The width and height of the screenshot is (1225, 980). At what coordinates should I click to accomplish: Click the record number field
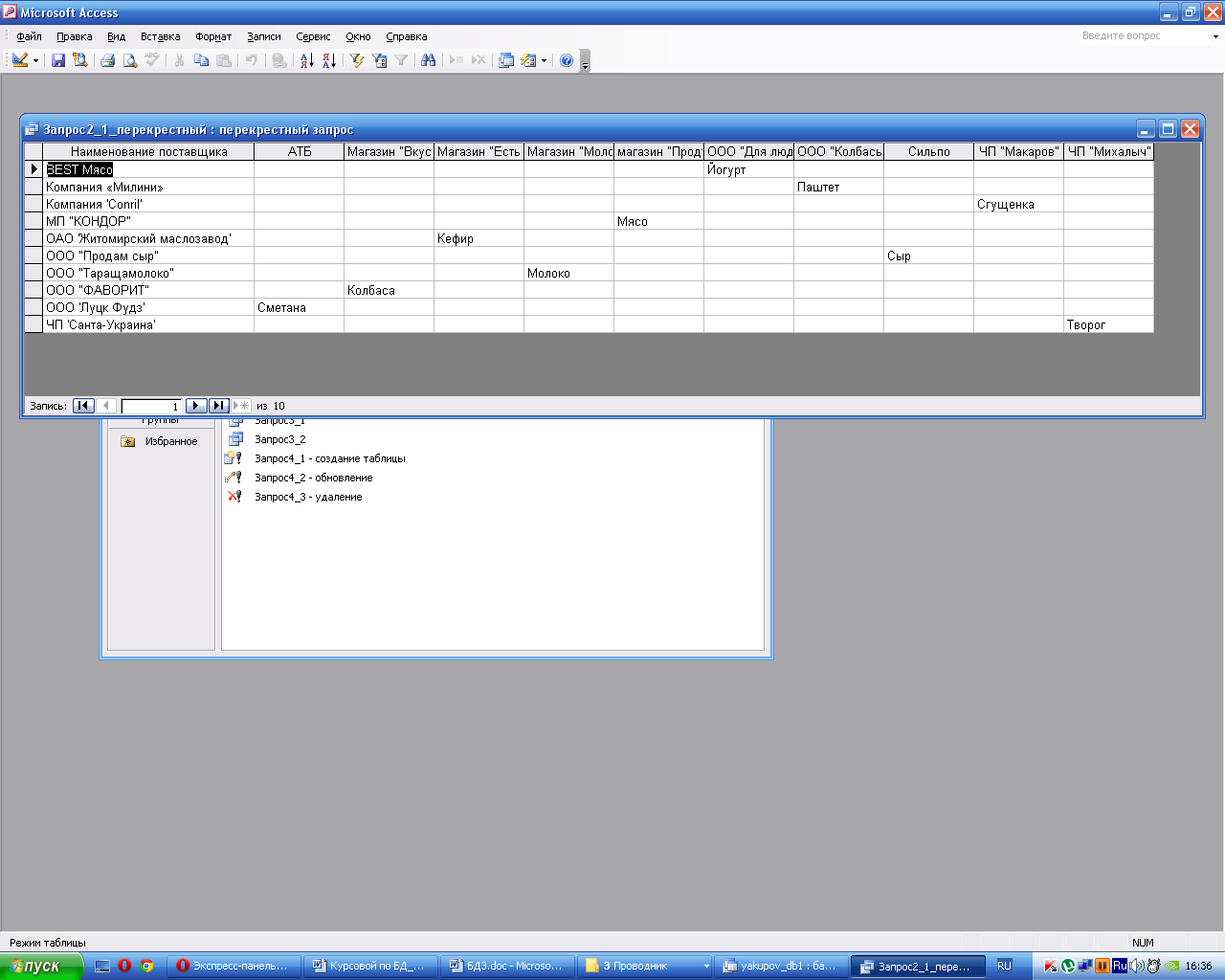(151, 406)
